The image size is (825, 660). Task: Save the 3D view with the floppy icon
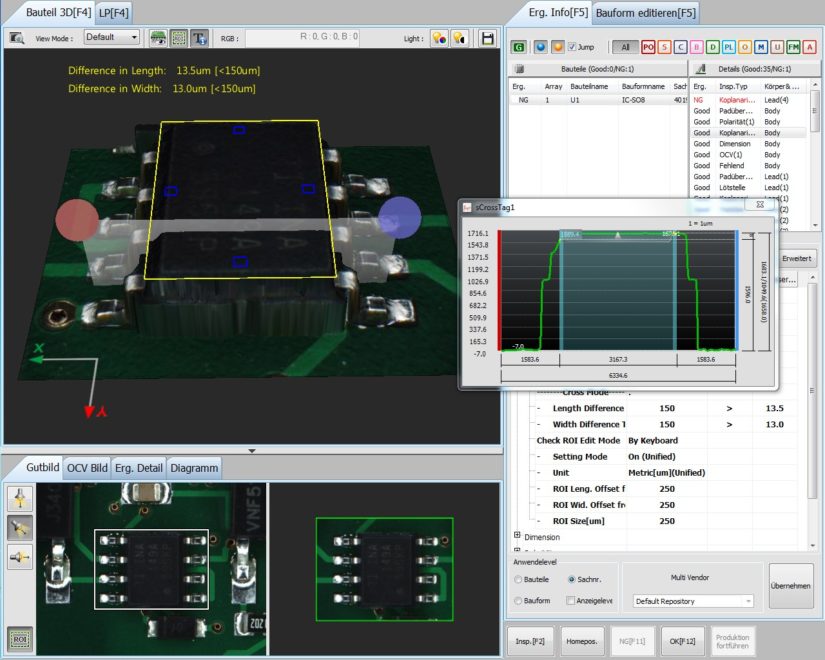[x=488, y=38]
